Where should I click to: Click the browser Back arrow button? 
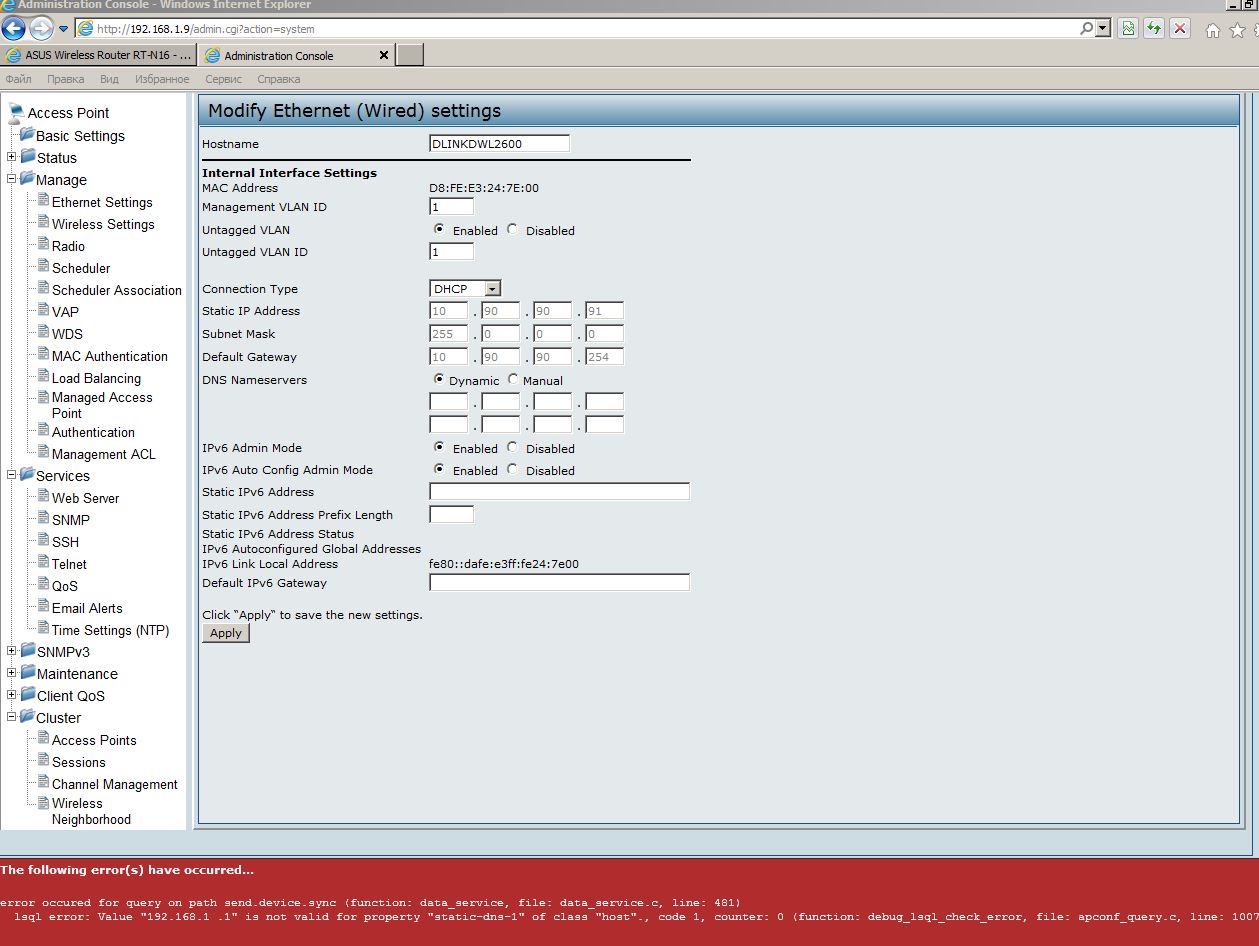pyautogui.click(x=13, y=28)
